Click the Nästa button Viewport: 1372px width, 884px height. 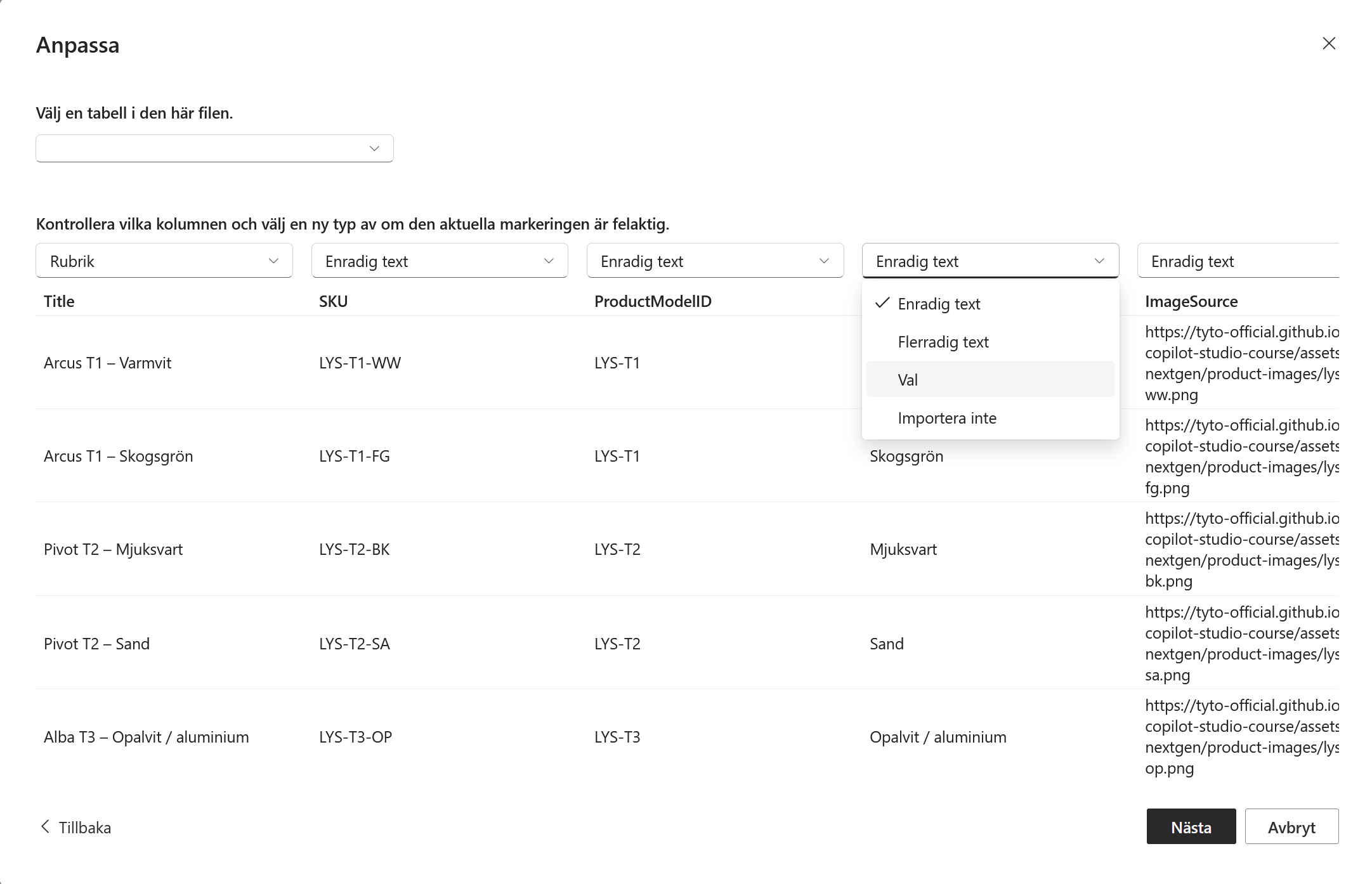(x=1191, y=826)
